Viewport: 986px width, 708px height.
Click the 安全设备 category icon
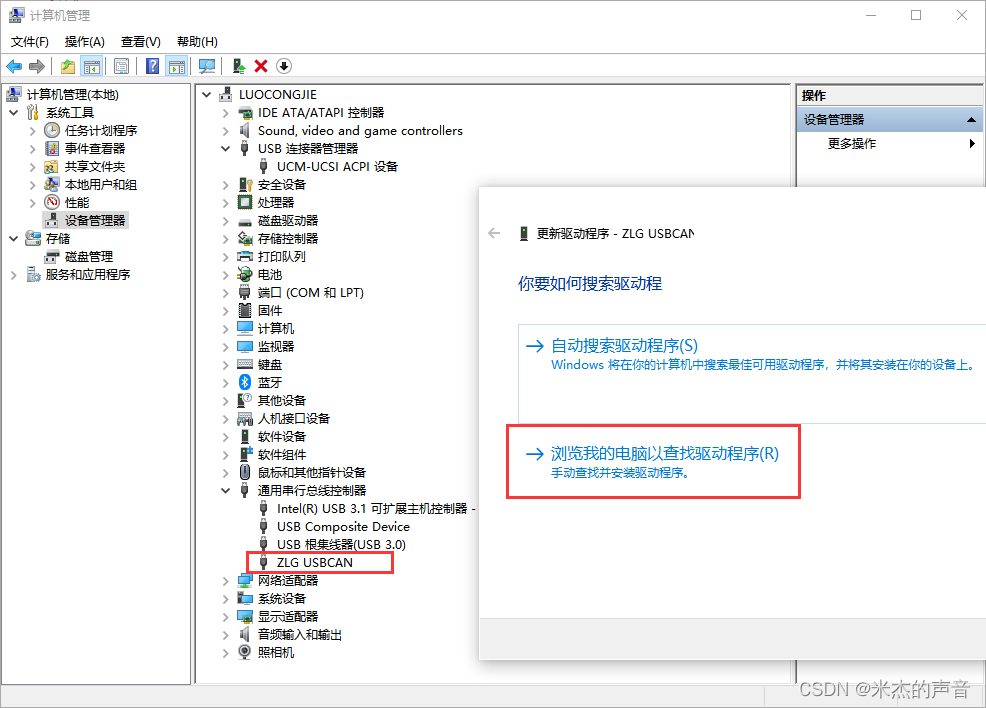coord(245,185)
